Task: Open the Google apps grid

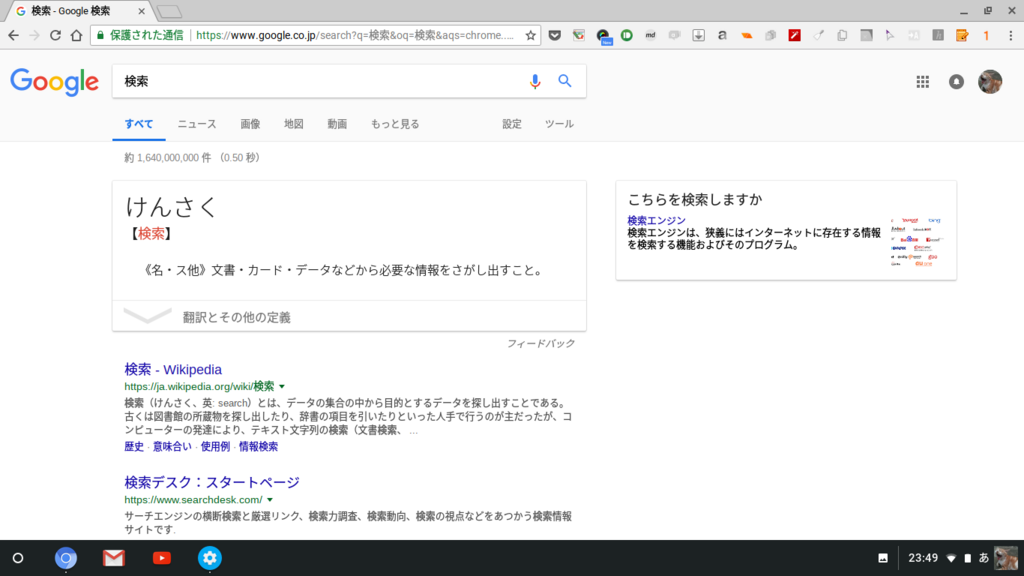Action: pos(922,82)
